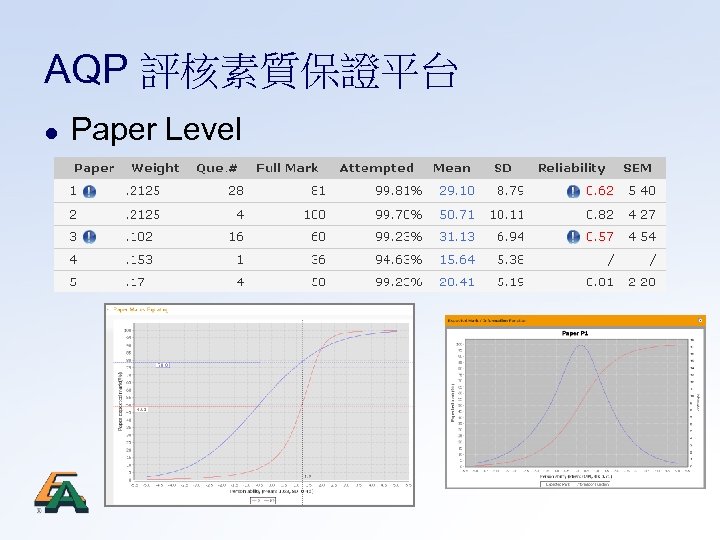Click the alert icon next to reliability 0.57
Viewport: 720px width, 540px height.
coord(573,237)
